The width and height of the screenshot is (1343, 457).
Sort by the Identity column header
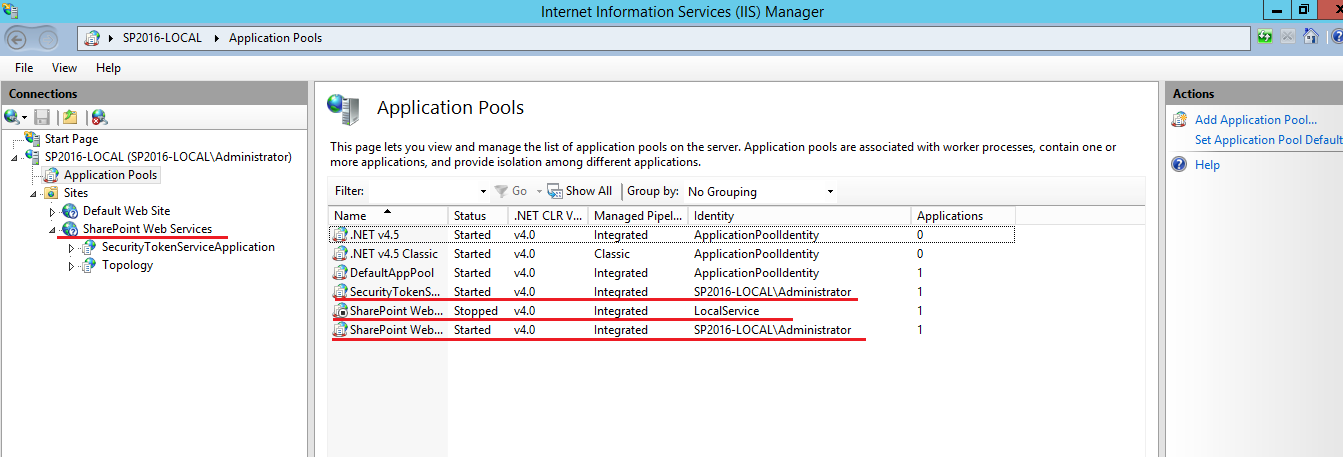click(x=800, y=216)
